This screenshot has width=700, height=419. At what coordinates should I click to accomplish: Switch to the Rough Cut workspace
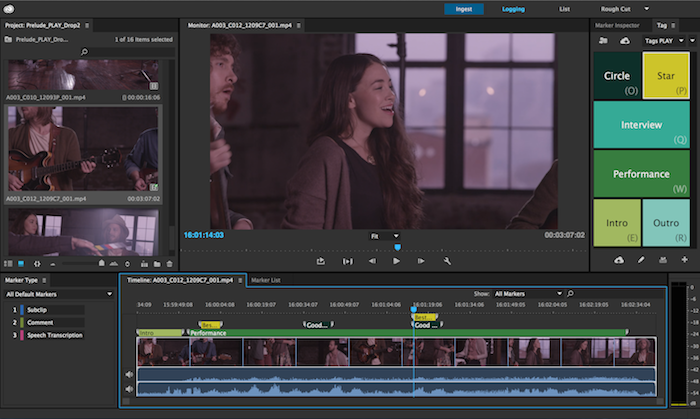615,9
